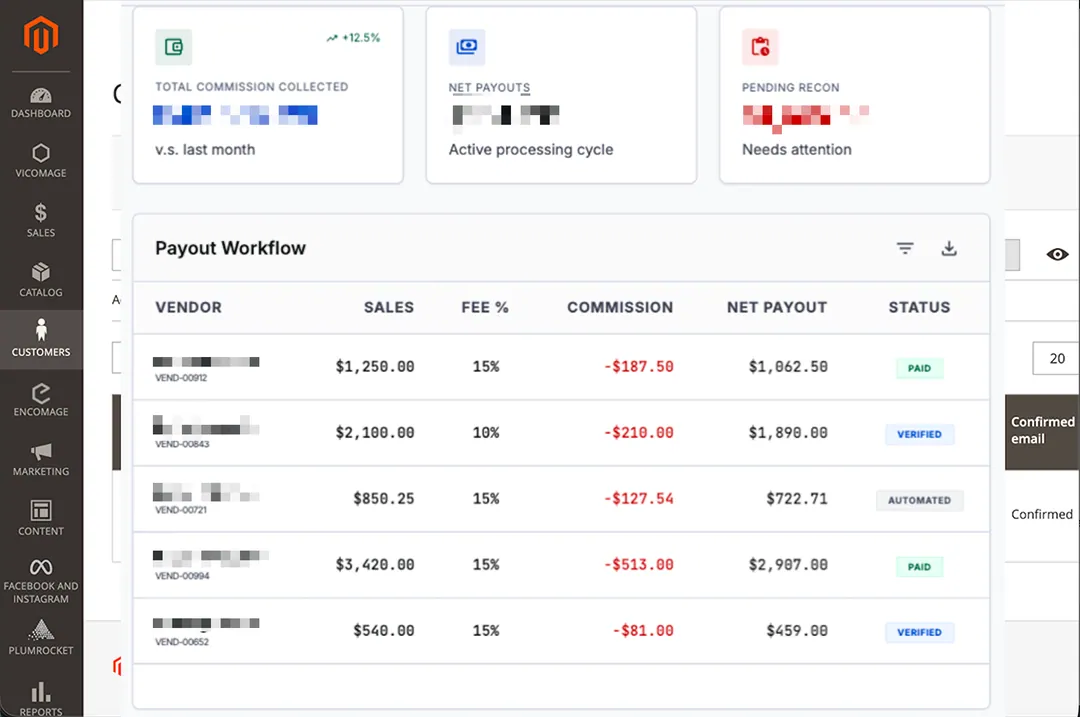The height and width of the screenshot is (717, 1080).
Task: Open the Encomage sidebar menu
Action: [x=41, y=399]
